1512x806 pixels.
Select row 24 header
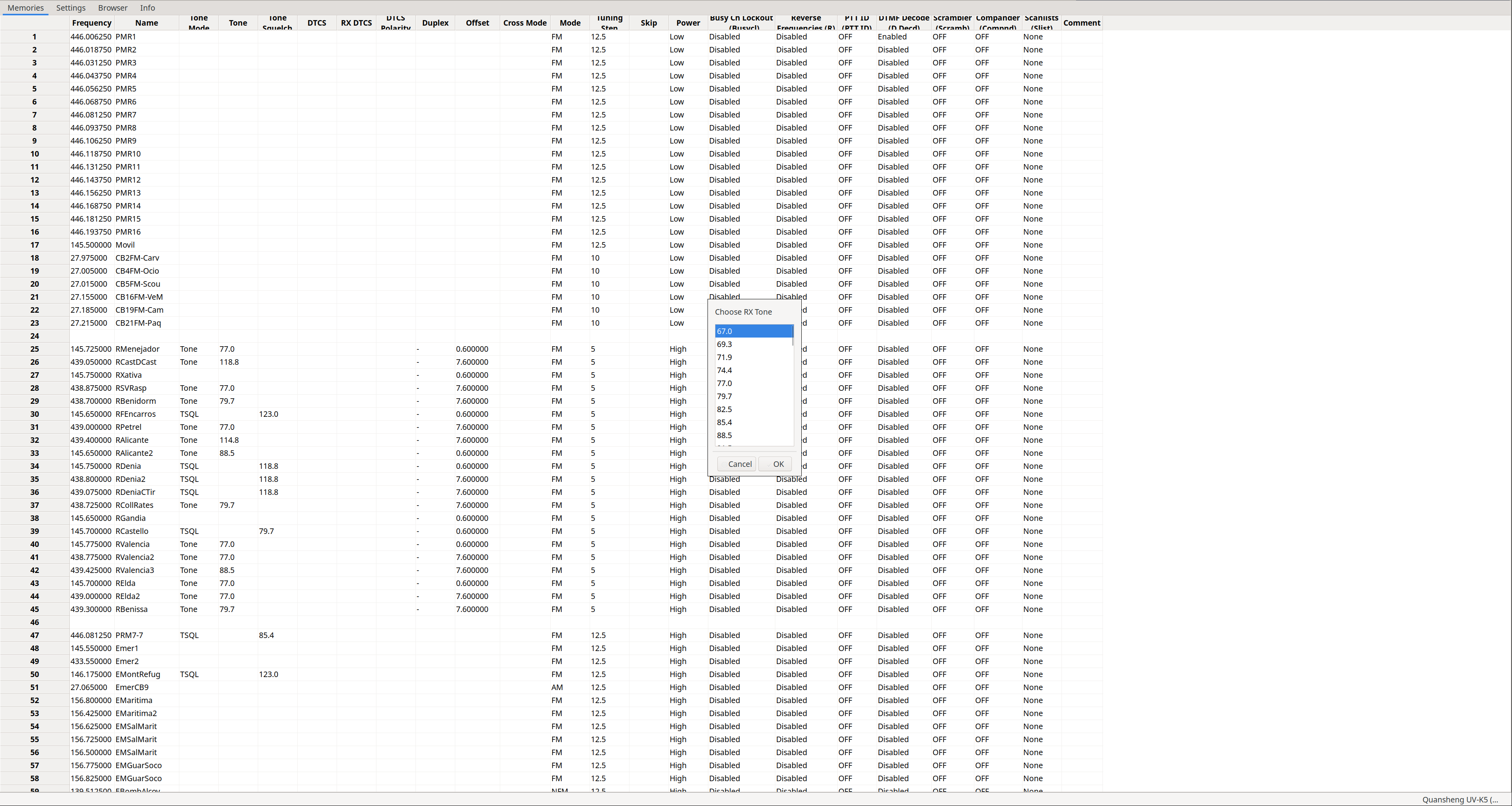[35, 336]
